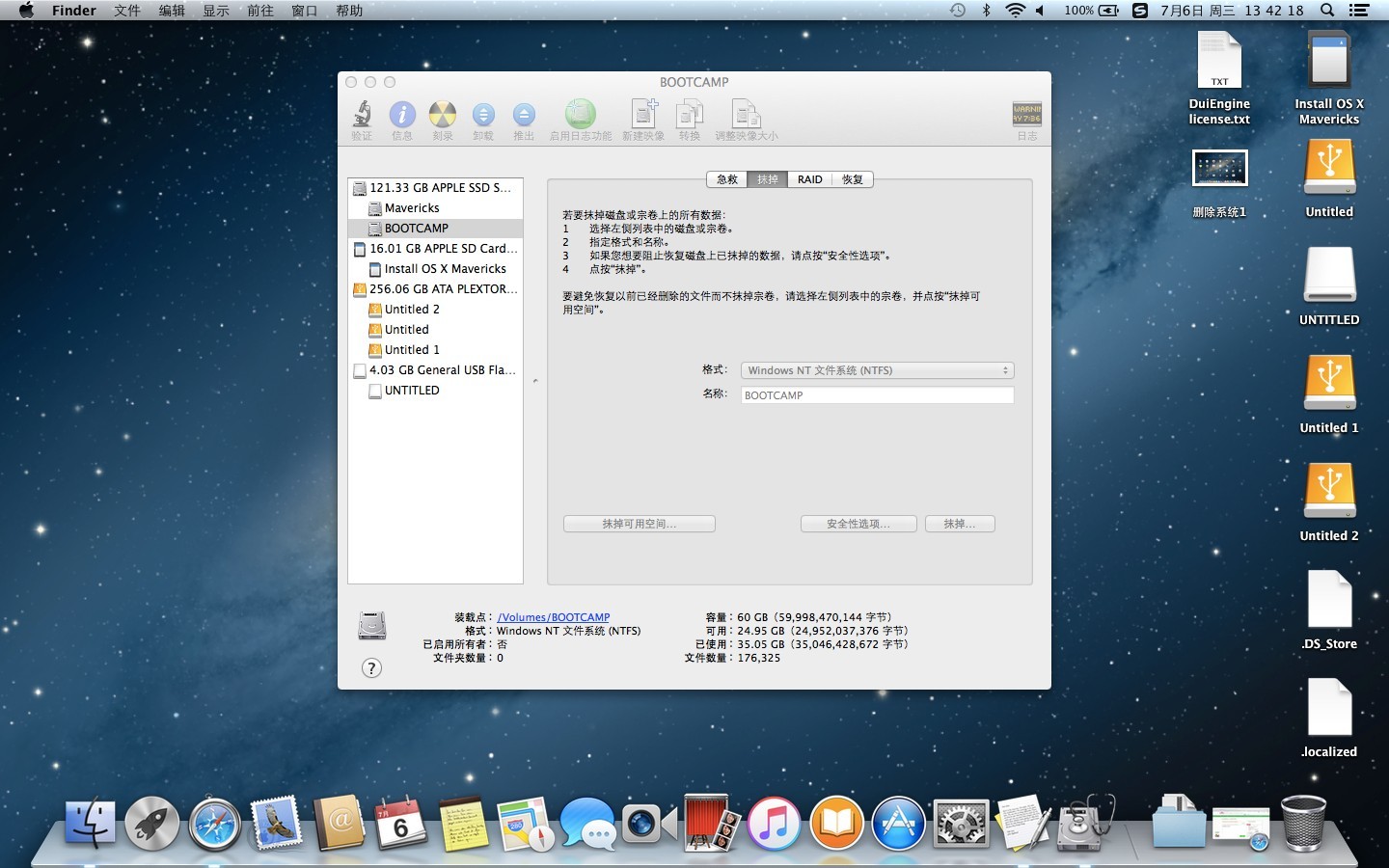Open the 前往 menu in menu bar
The image size is (1389, 868).
point(260,11)
